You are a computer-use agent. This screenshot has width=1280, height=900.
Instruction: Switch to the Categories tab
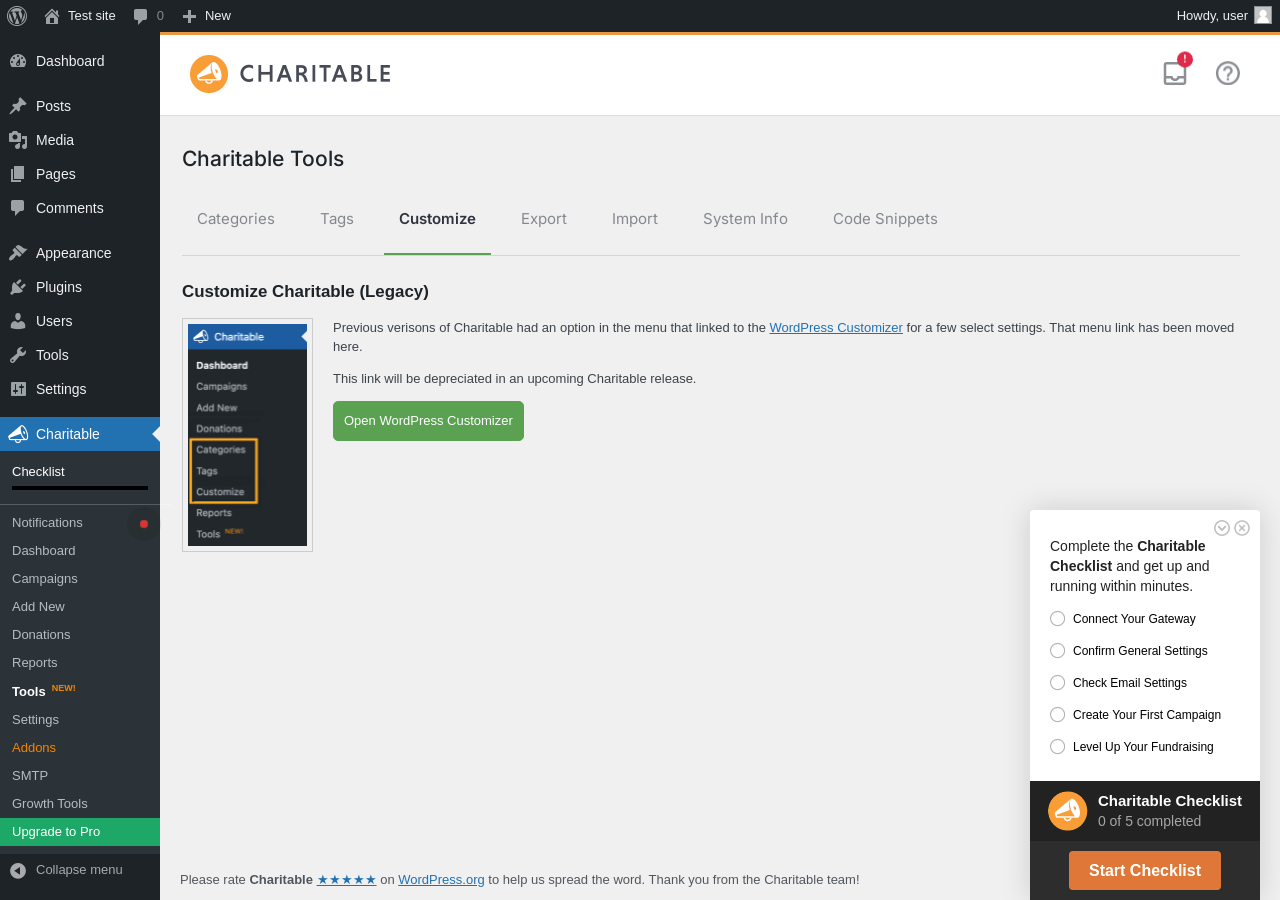[x=236, y=219]
